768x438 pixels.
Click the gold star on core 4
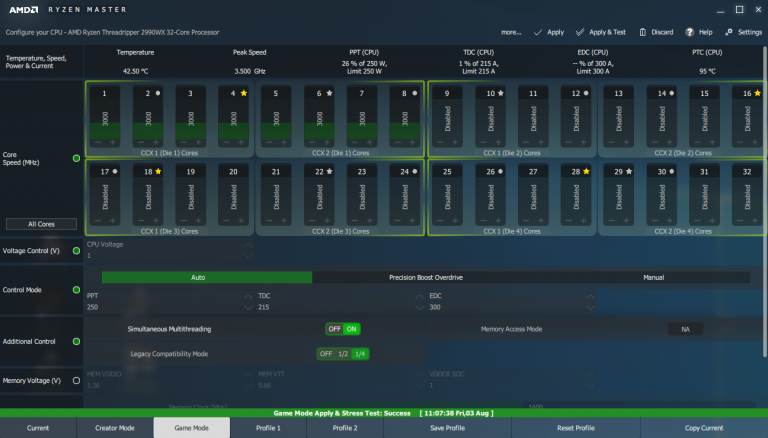244,93
